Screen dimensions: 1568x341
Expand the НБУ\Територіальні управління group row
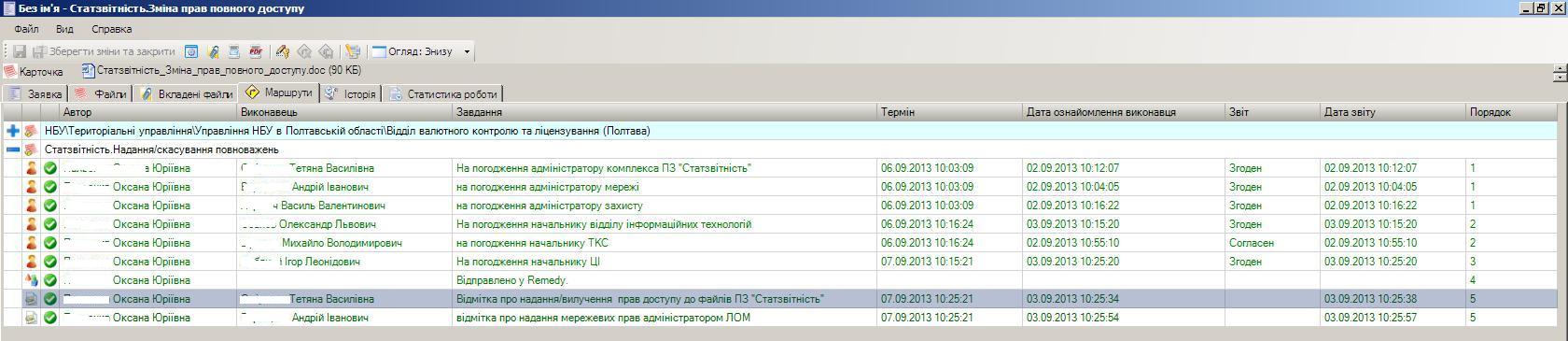click(12, 131)
